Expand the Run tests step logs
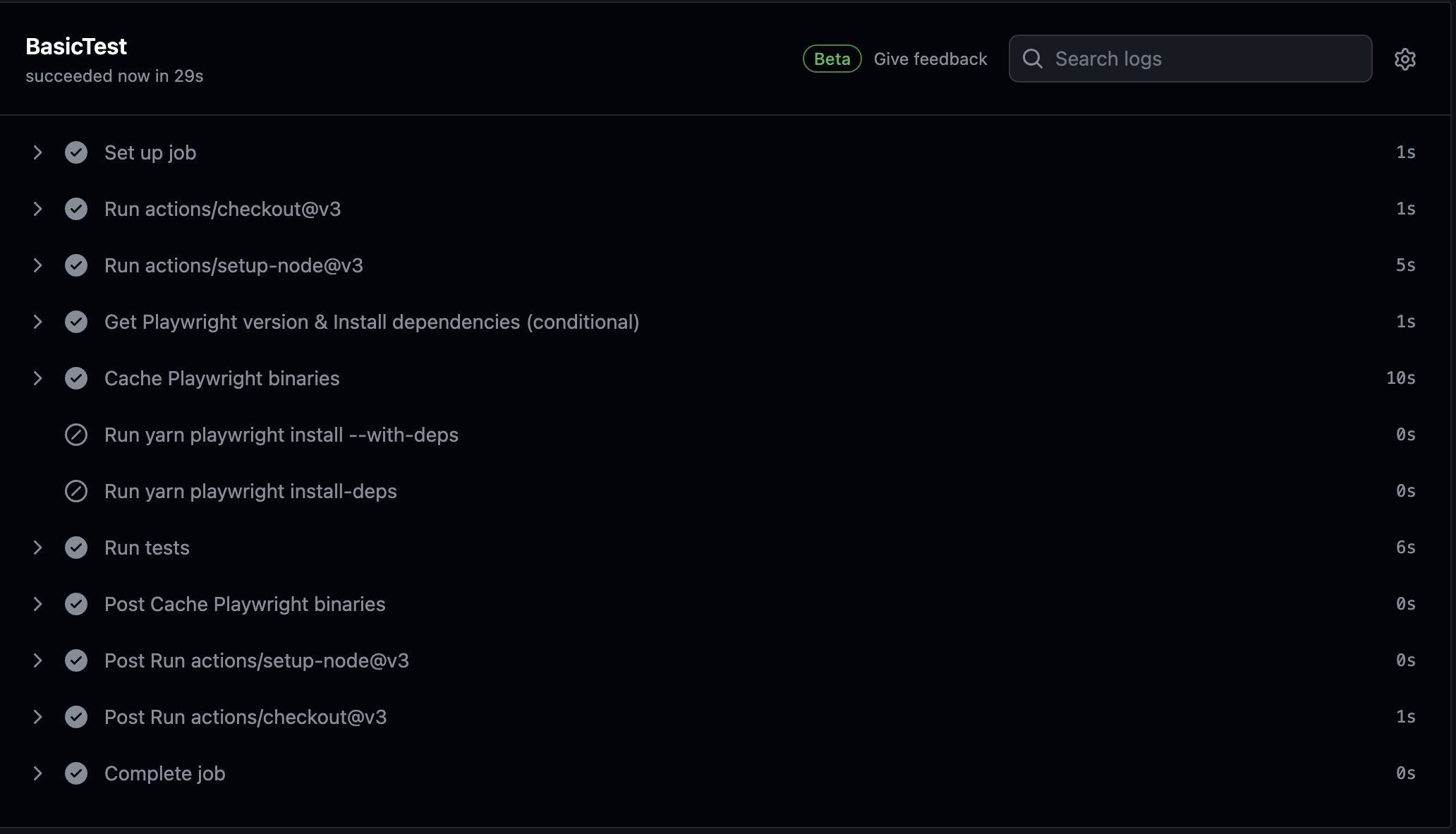 38,548
